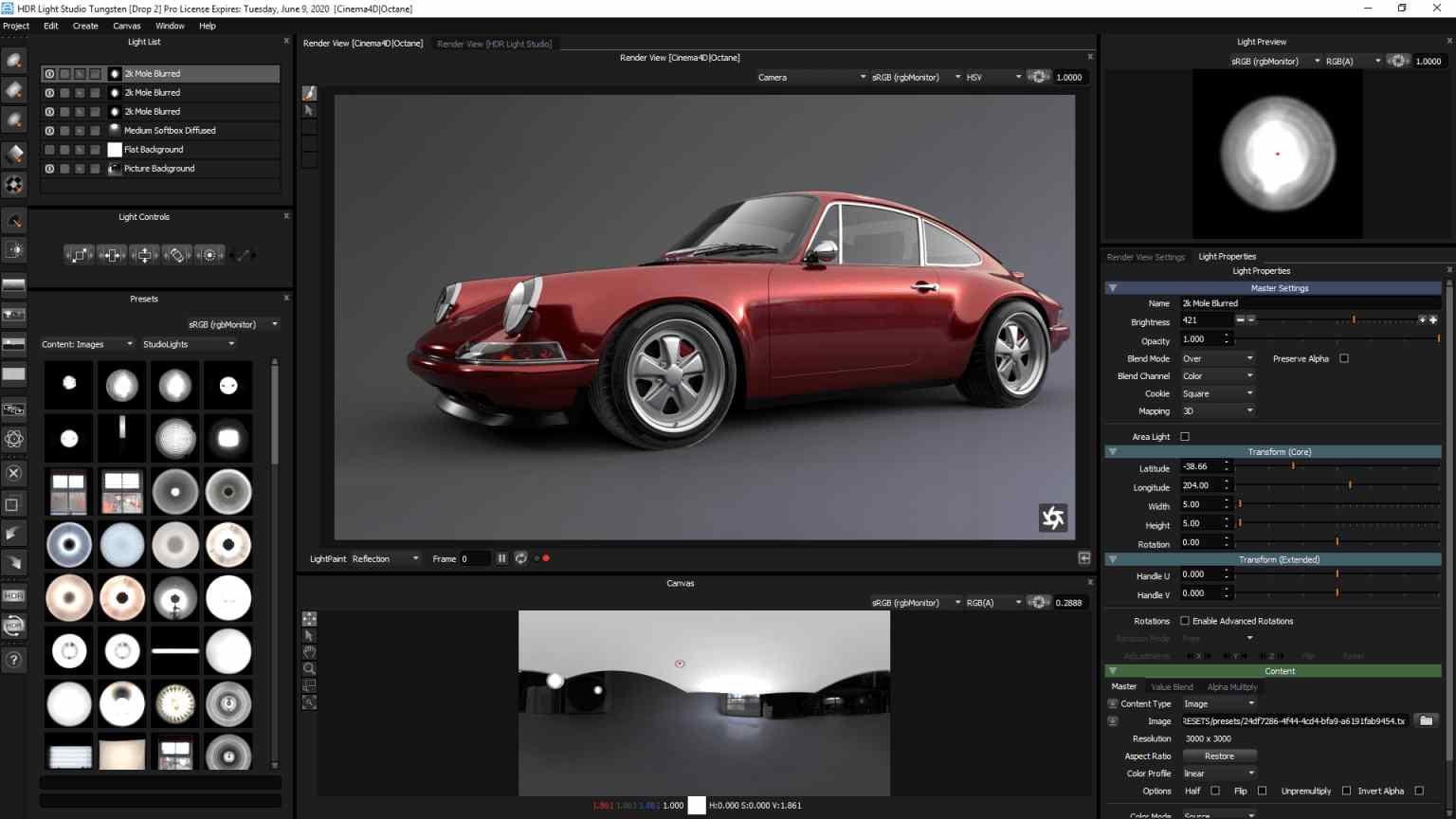The height and width of the screenshot is (819, 1456).
Task: Click the Restore button for Aspect Ratio
Action: point(1219,755)
